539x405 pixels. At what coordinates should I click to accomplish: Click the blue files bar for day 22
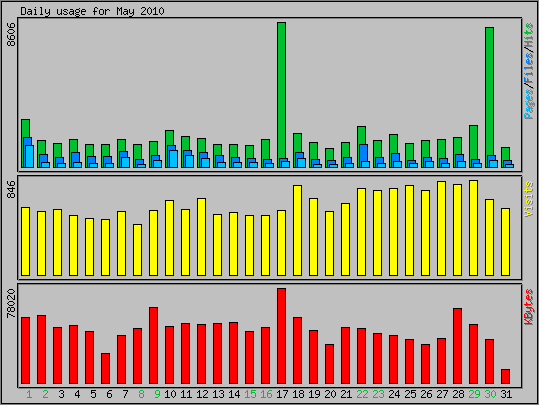[x=364, y=153]
